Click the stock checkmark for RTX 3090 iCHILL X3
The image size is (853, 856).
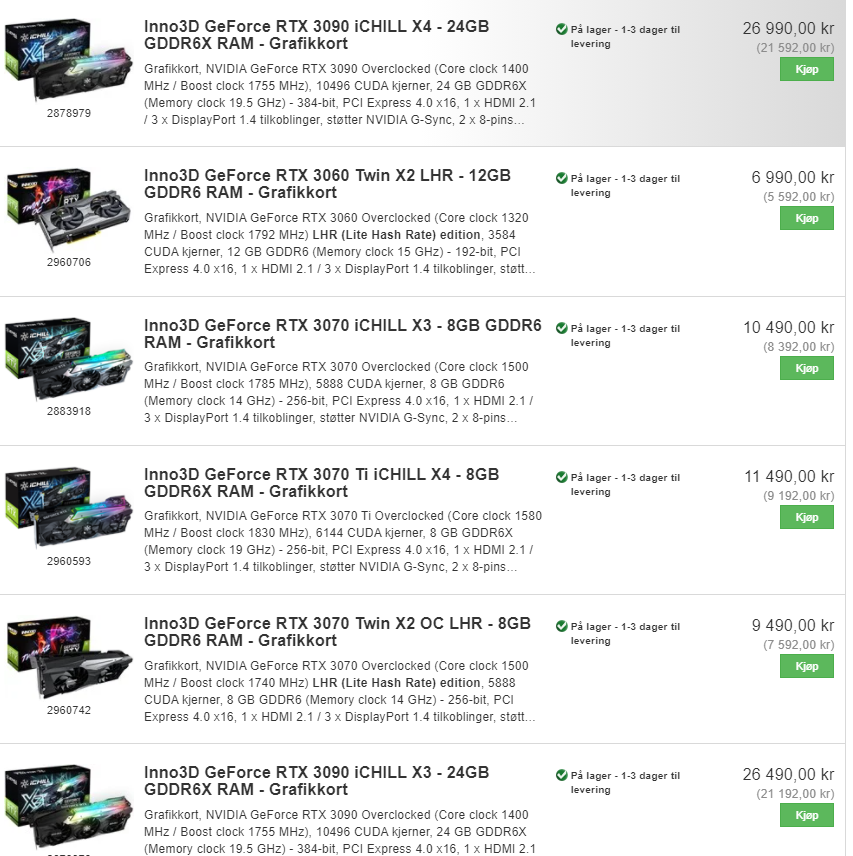[562, 775]
